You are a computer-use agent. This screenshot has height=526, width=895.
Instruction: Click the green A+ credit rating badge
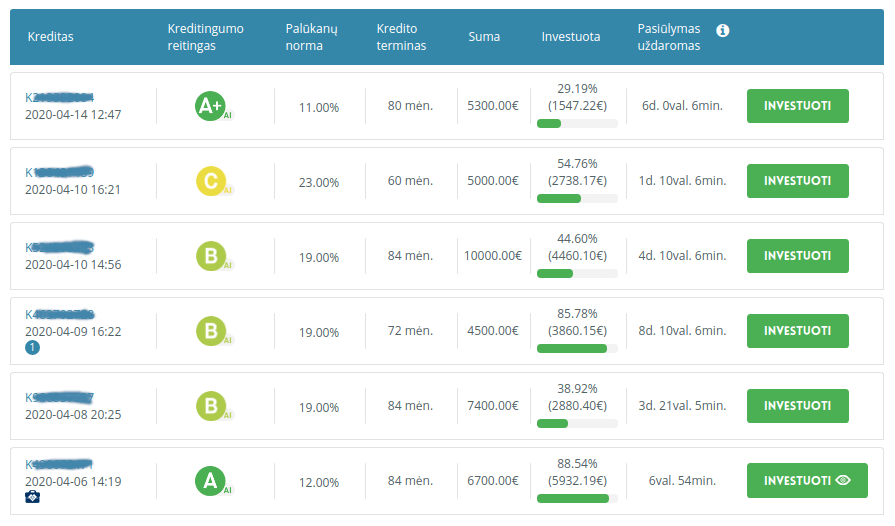coord(209,107)
